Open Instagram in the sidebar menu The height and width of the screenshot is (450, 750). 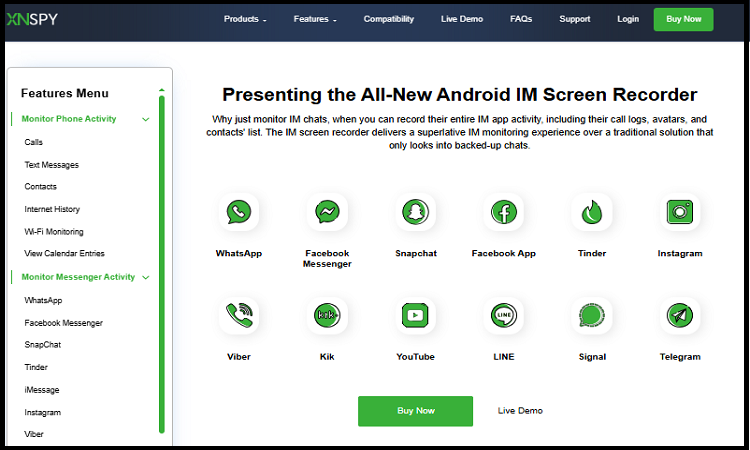tap(43, 412)
